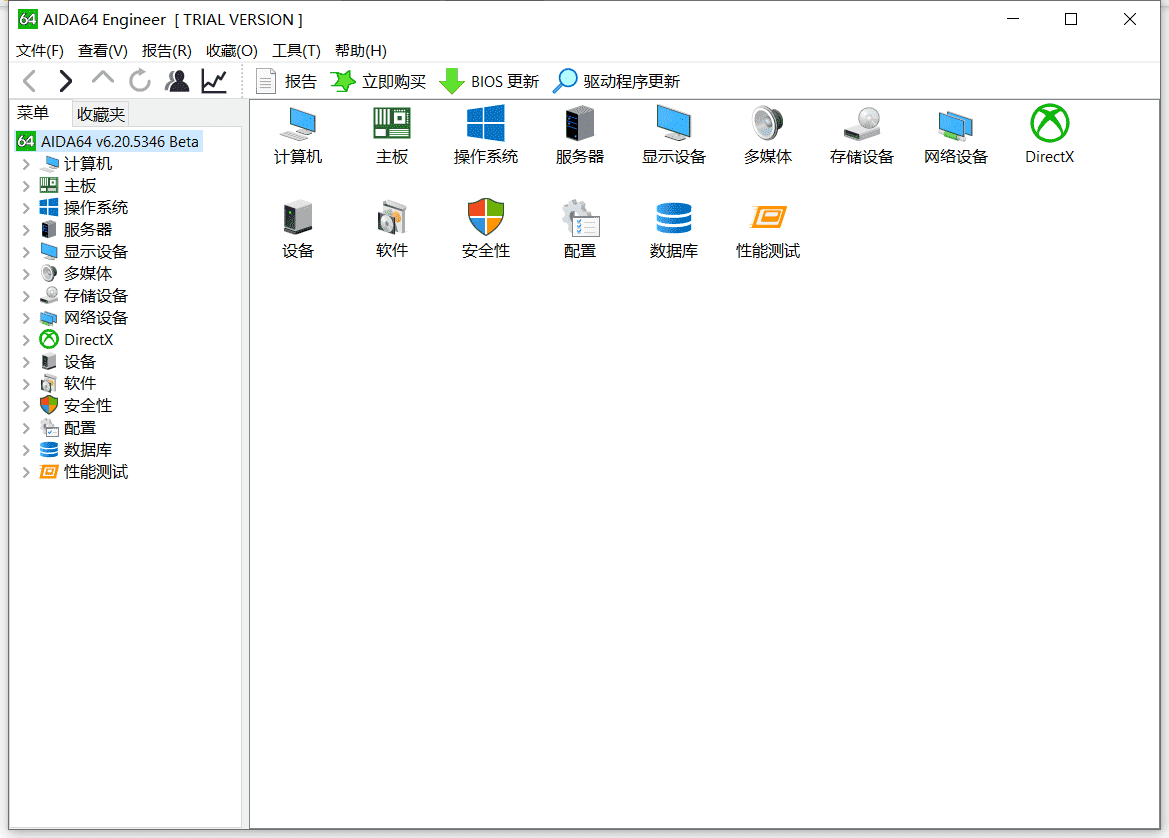Expand the 软件 tree node
The height and width of the screenshot is (838, 1169).
[26, 384]
